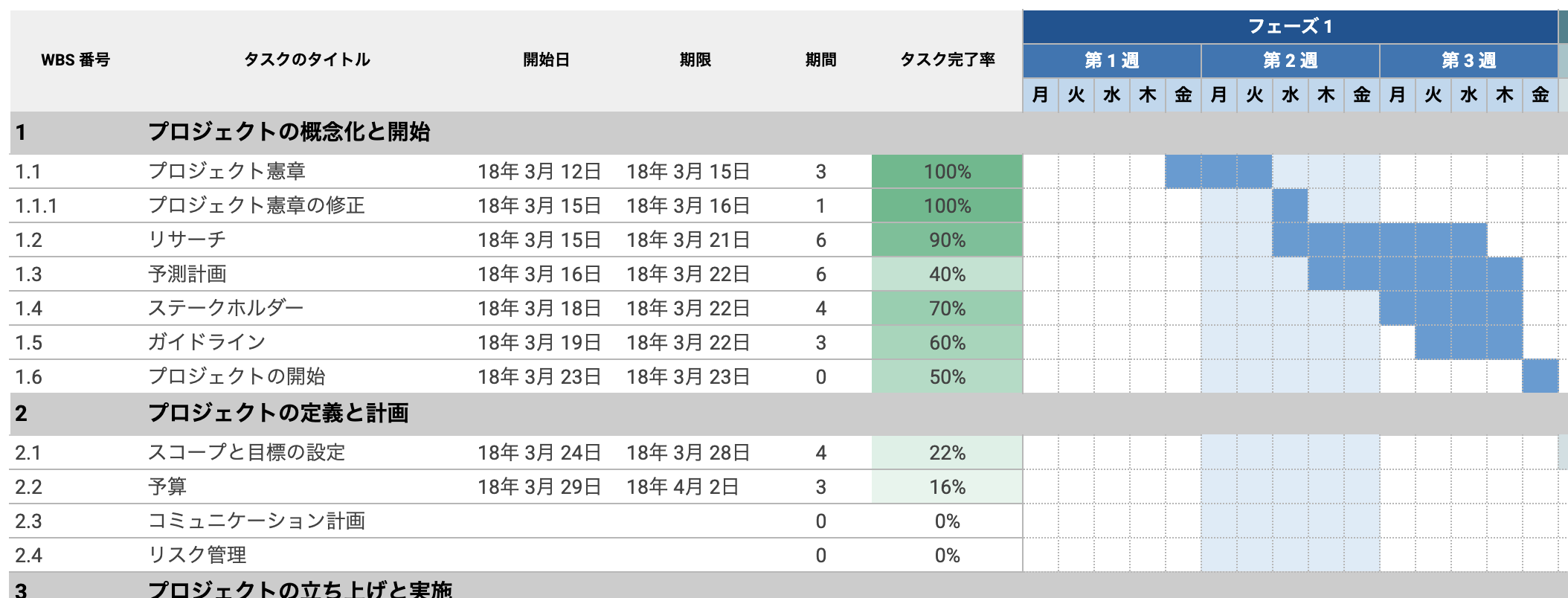Click the プロジェクトの定義と計画 section title
1568x598 pixels.
click(278, 414)
